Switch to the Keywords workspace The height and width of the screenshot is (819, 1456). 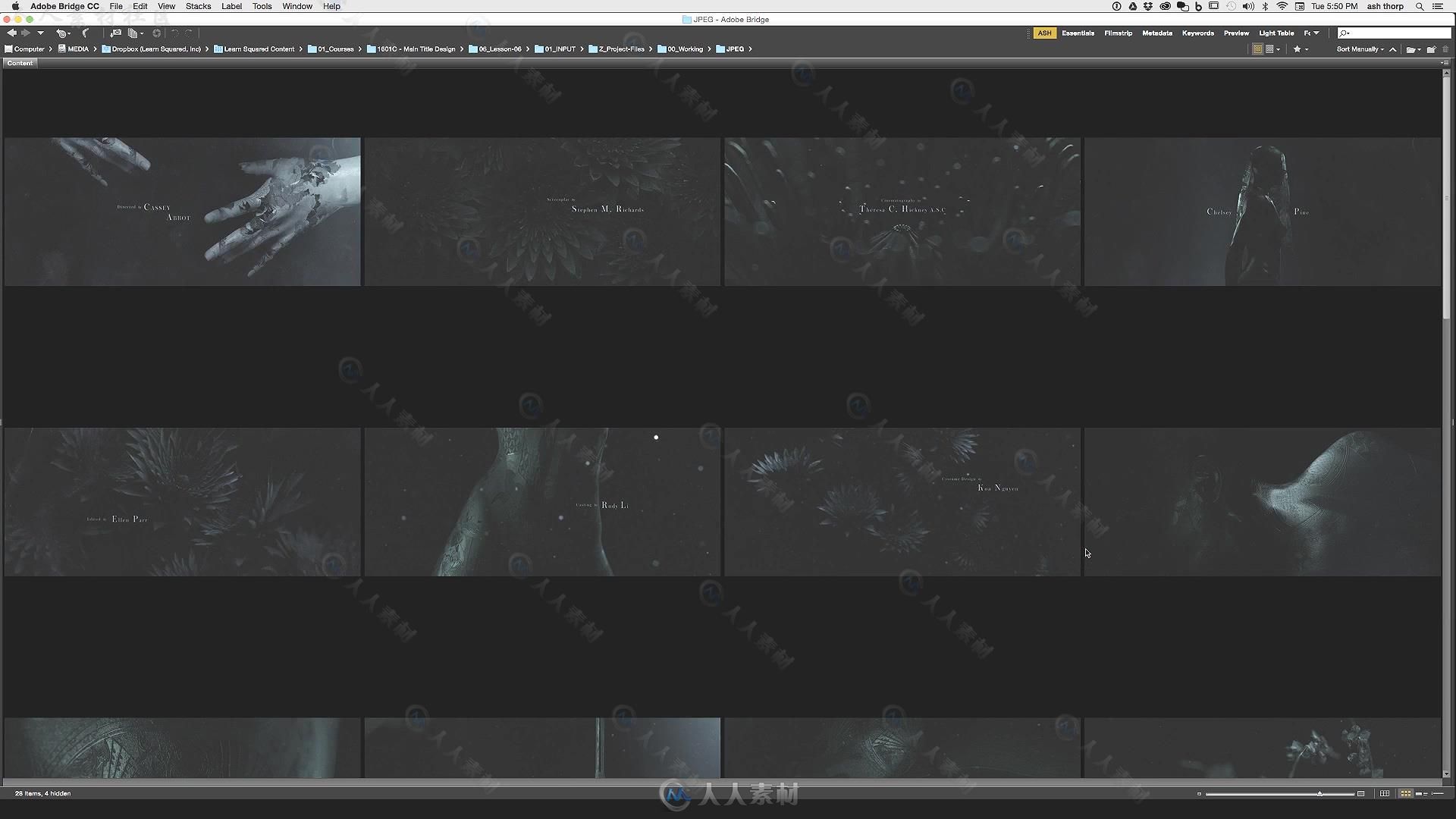click(1197, 33)
